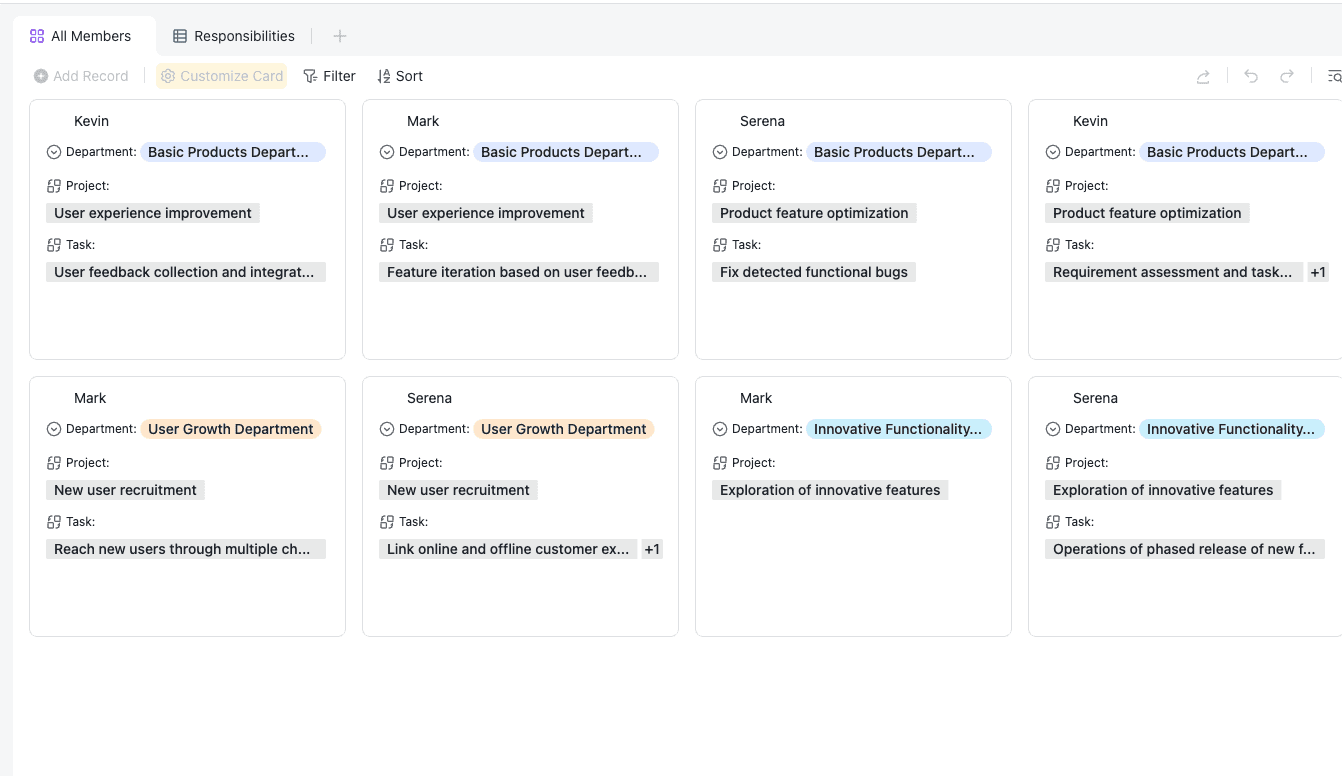Add a new view with the plus icon
Screen dimensions: 1342x776
(340, 36)
